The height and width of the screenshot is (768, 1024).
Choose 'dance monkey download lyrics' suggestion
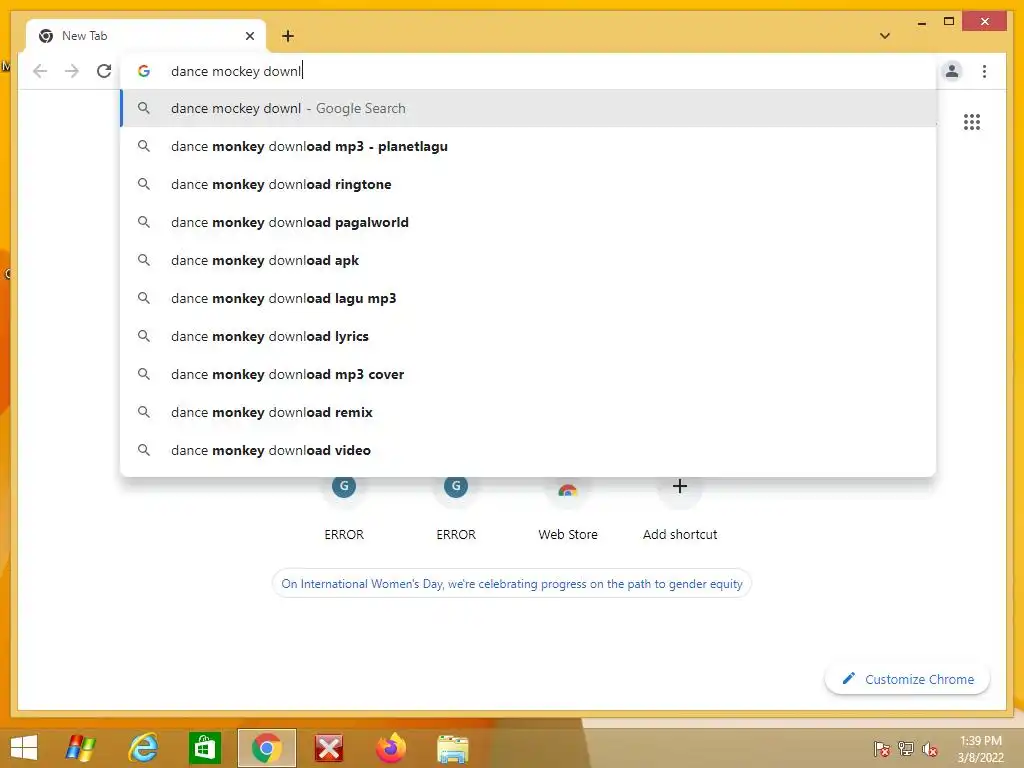528,336
